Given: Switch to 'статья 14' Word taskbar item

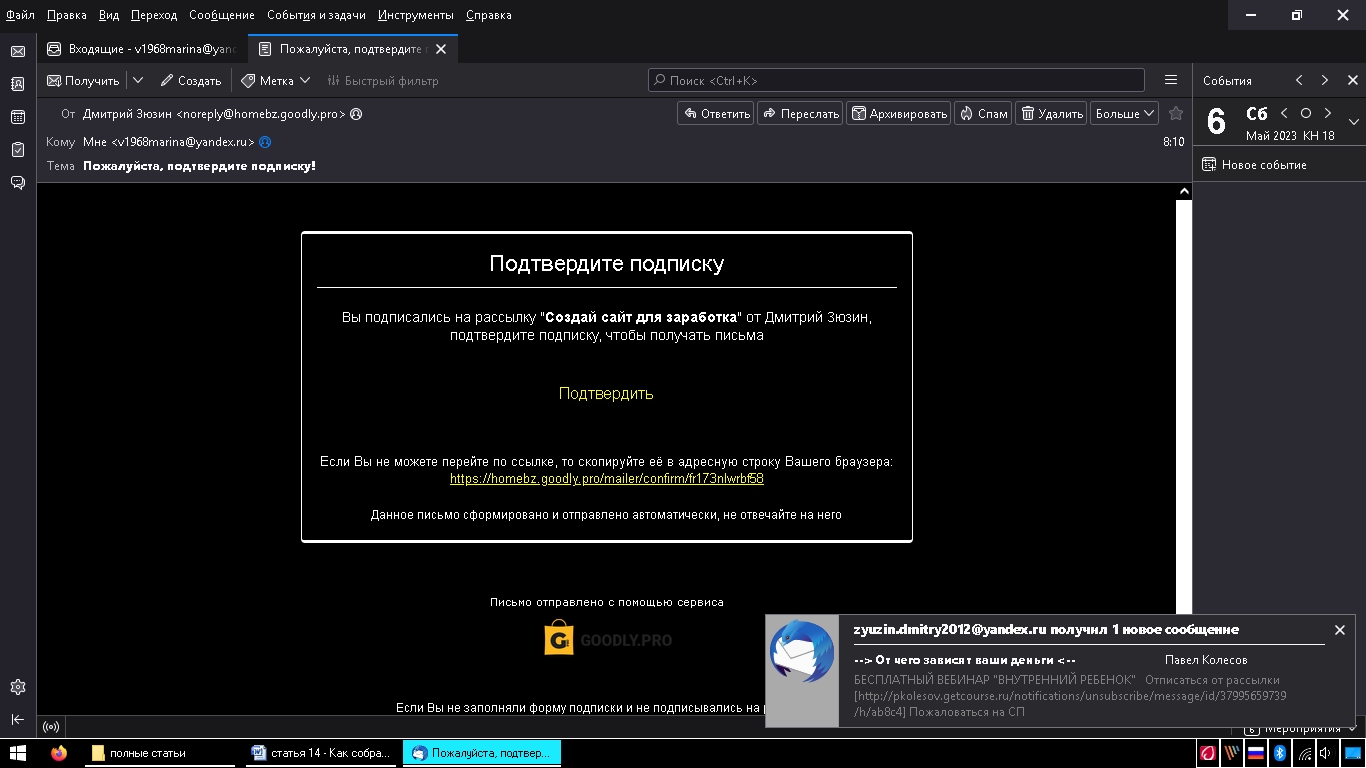Looking at the screenshot, I should click(320, 753).
